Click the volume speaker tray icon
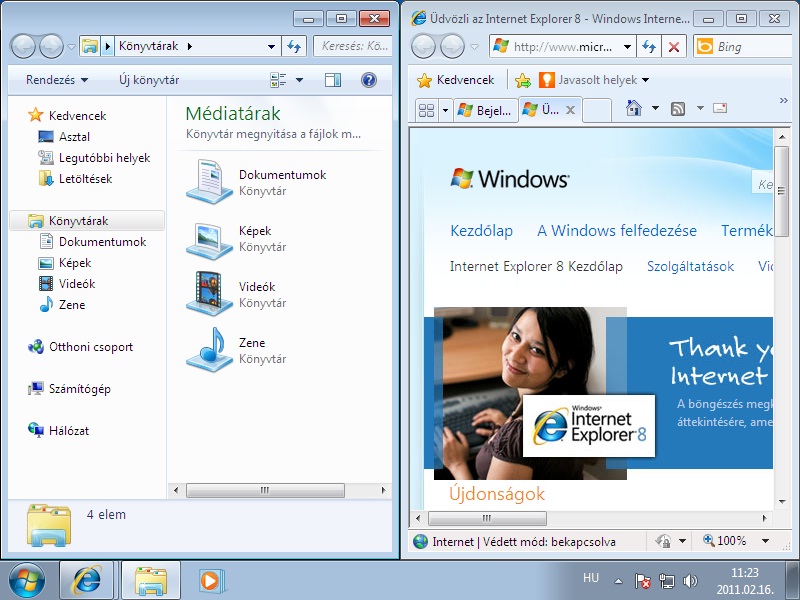 (x=689, y=581)
